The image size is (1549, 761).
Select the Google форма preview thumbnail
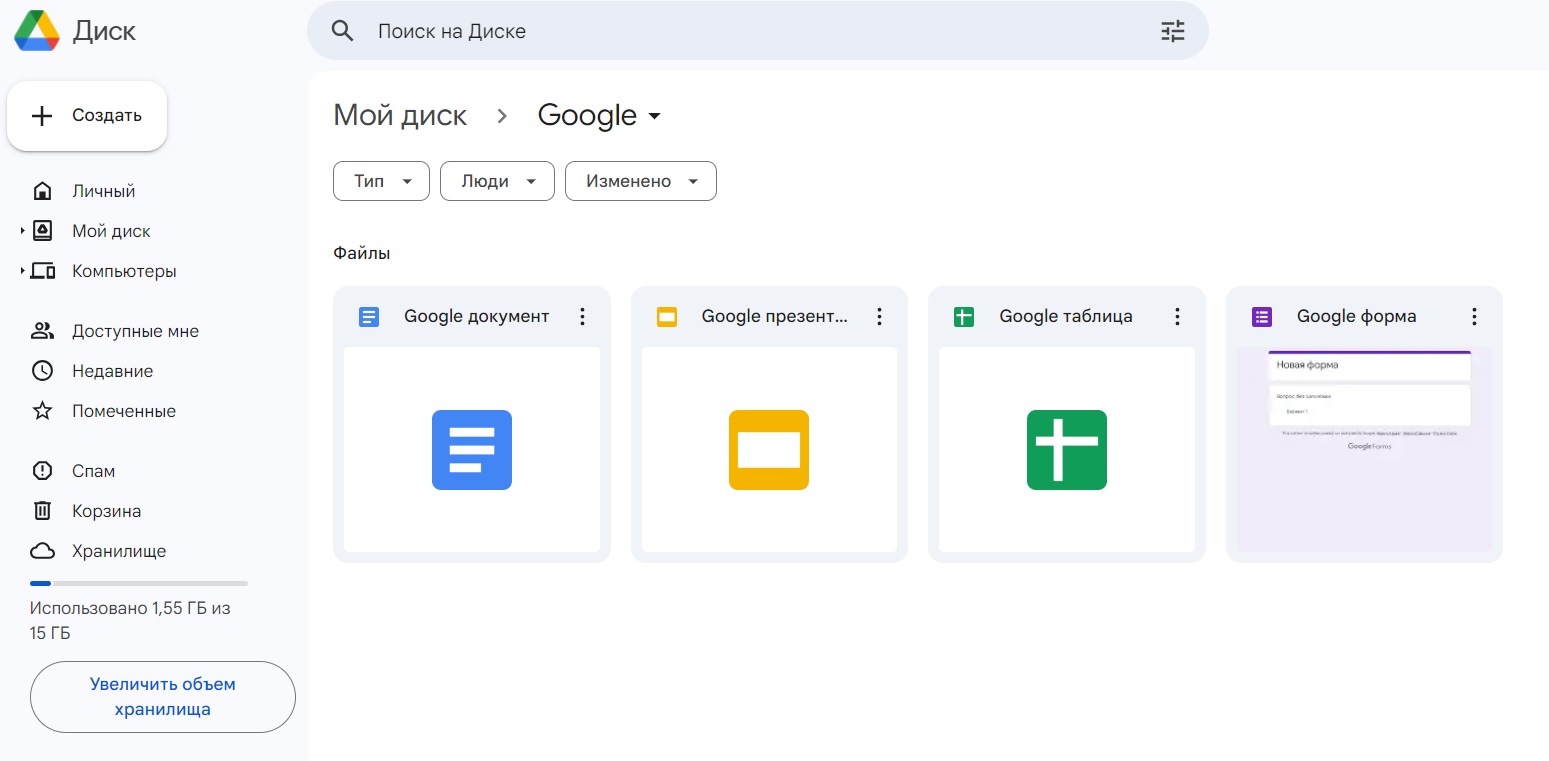coord(1364,450)
